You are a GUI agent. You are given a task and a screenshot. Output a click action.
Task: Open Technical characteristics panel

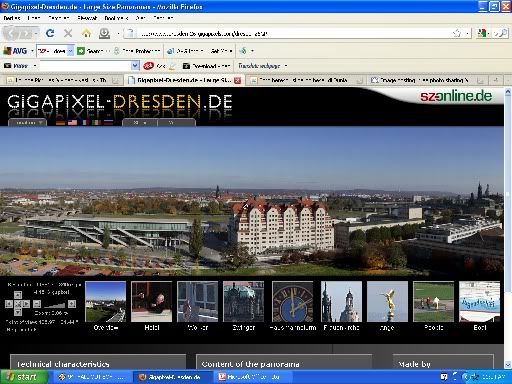[98, 362]
